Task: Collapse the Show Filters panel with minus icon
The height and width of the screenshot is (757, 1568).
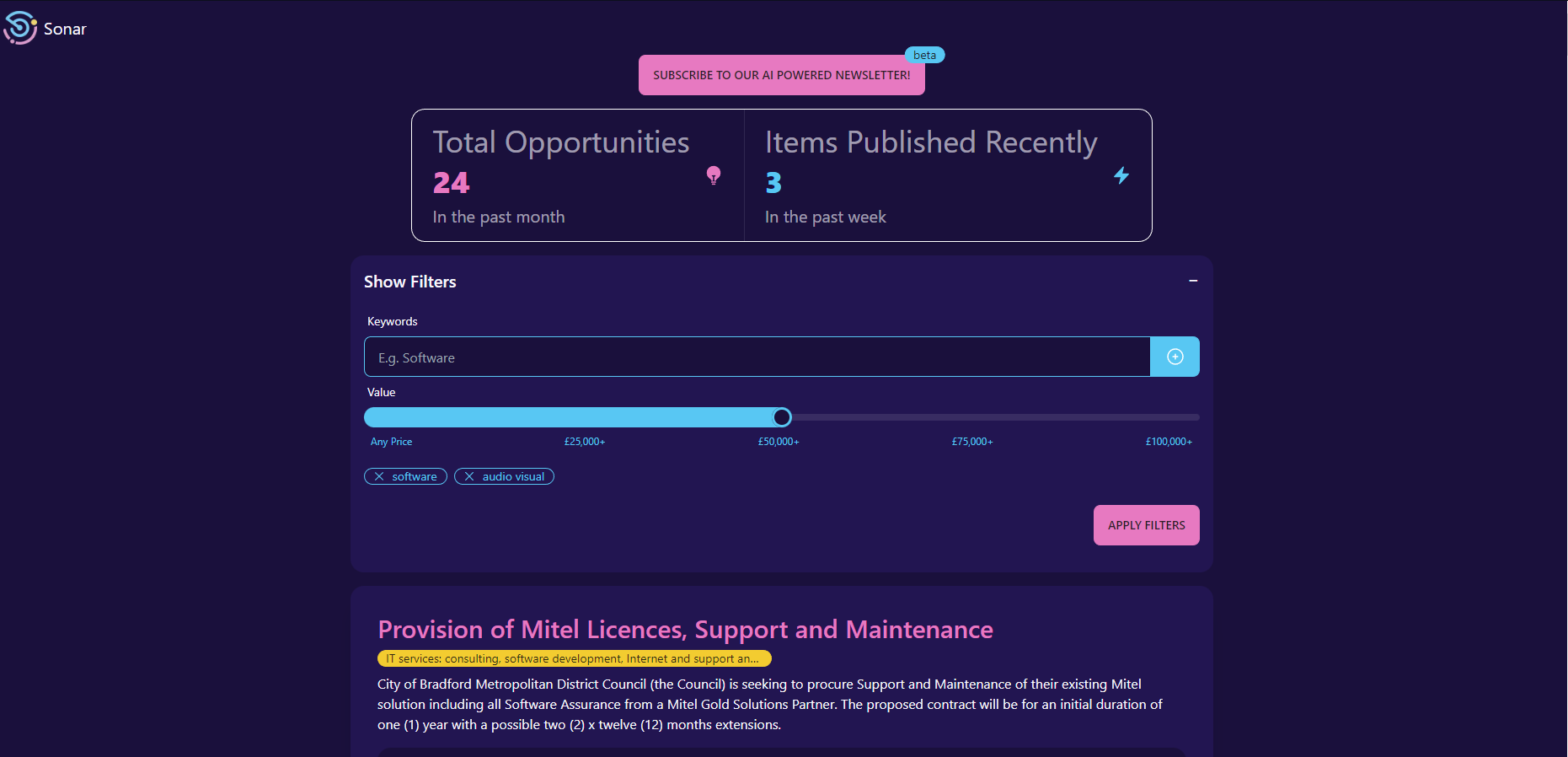Action: pyautogui.click(x=1193, y=281)
